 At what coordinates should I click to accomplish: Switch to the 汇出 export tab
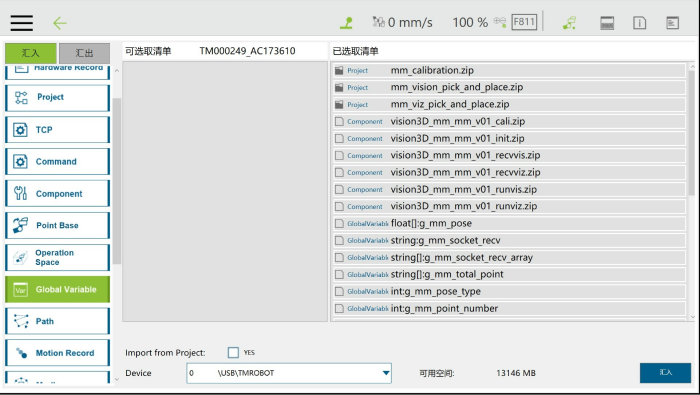(84, 53)
